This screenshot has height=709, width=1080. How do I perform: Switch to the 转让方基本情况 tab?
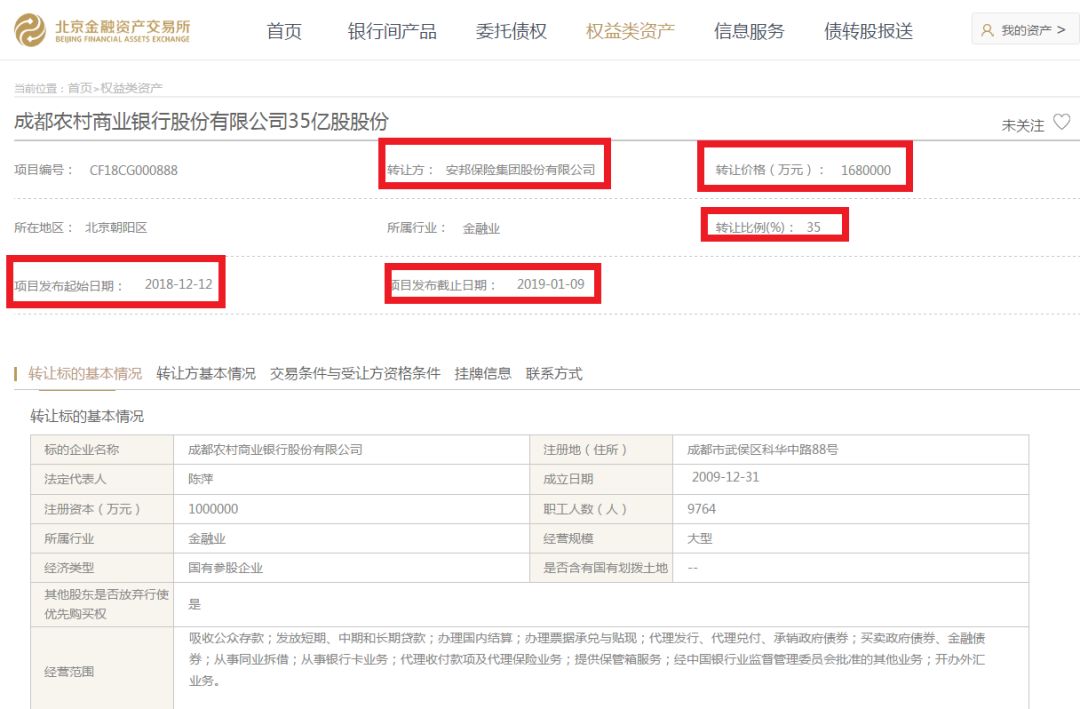pos(205,373)
